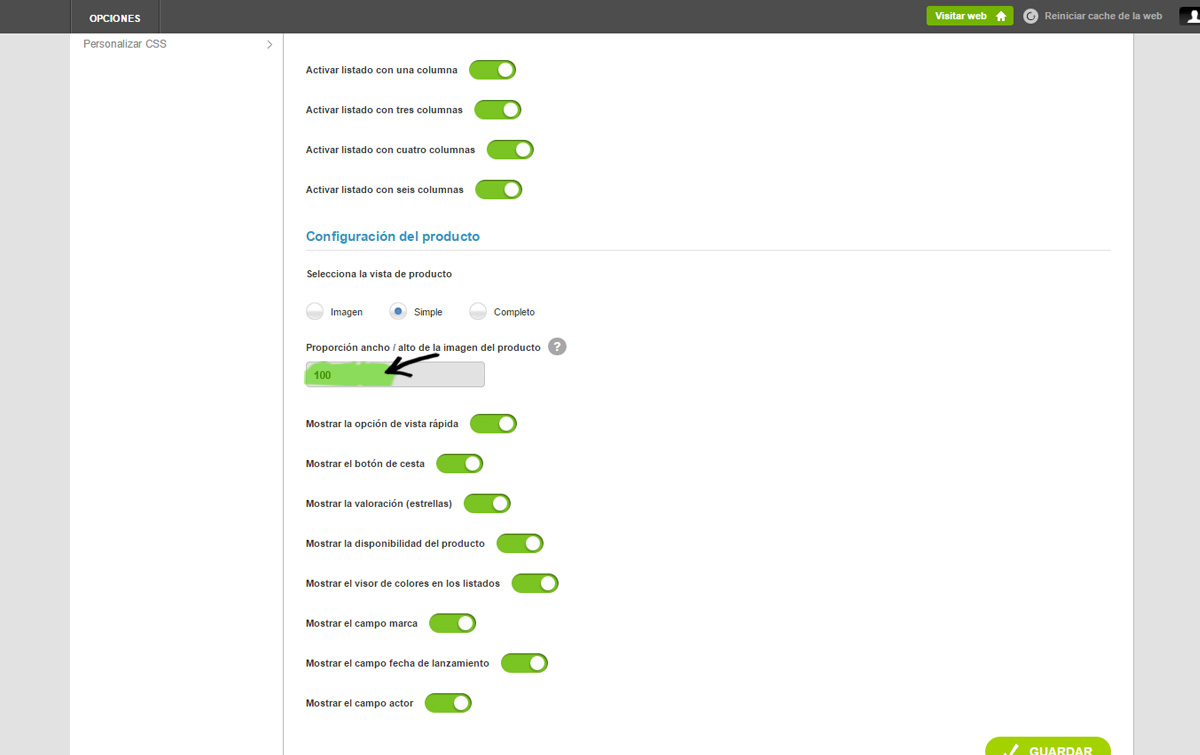Click the proportion input field showing 100

pos(395,375)
